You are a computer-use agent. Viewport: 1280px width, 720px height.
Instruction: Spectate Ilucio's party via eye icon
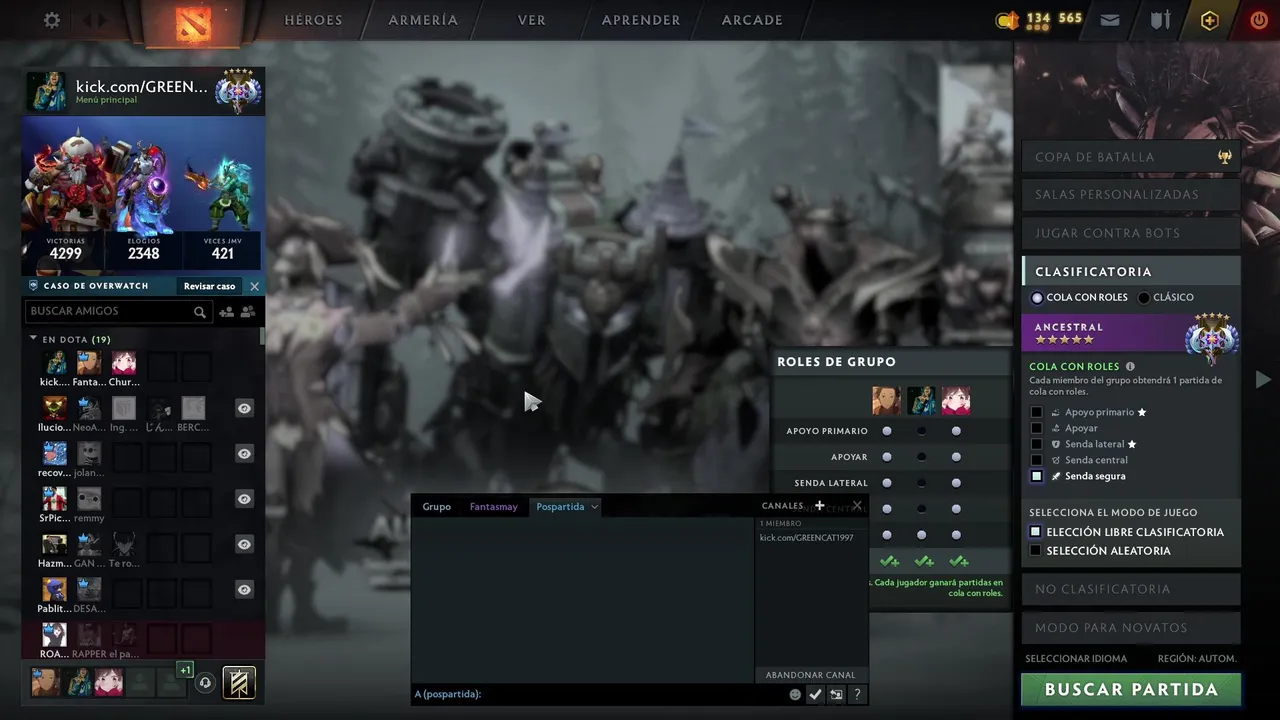244,408
